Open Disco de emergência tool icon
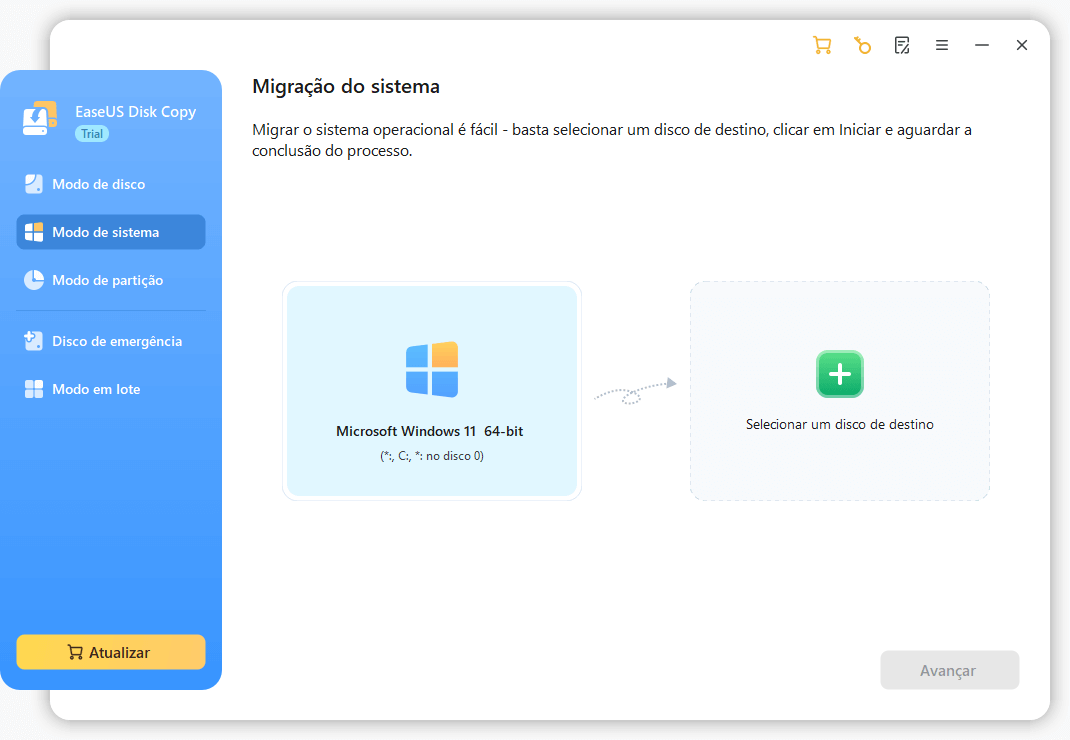Image resolution: width=1070 pixels, height=740 pixels. (x=34, y=341)
